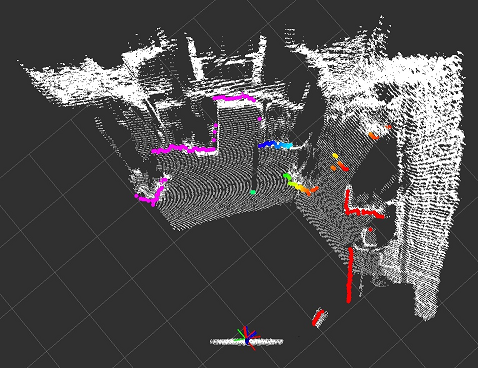Select the long vertical red scan line
The image size is (478, 368).
[x=350, y=275]
